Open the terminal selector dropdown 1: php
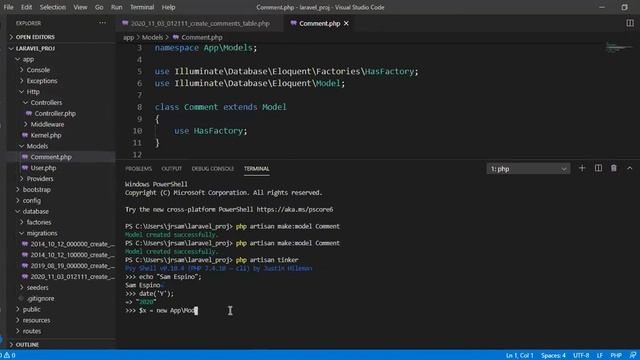The width and height of the screenshot is (640, 360). pyautogui.click(x=528, y=169)
